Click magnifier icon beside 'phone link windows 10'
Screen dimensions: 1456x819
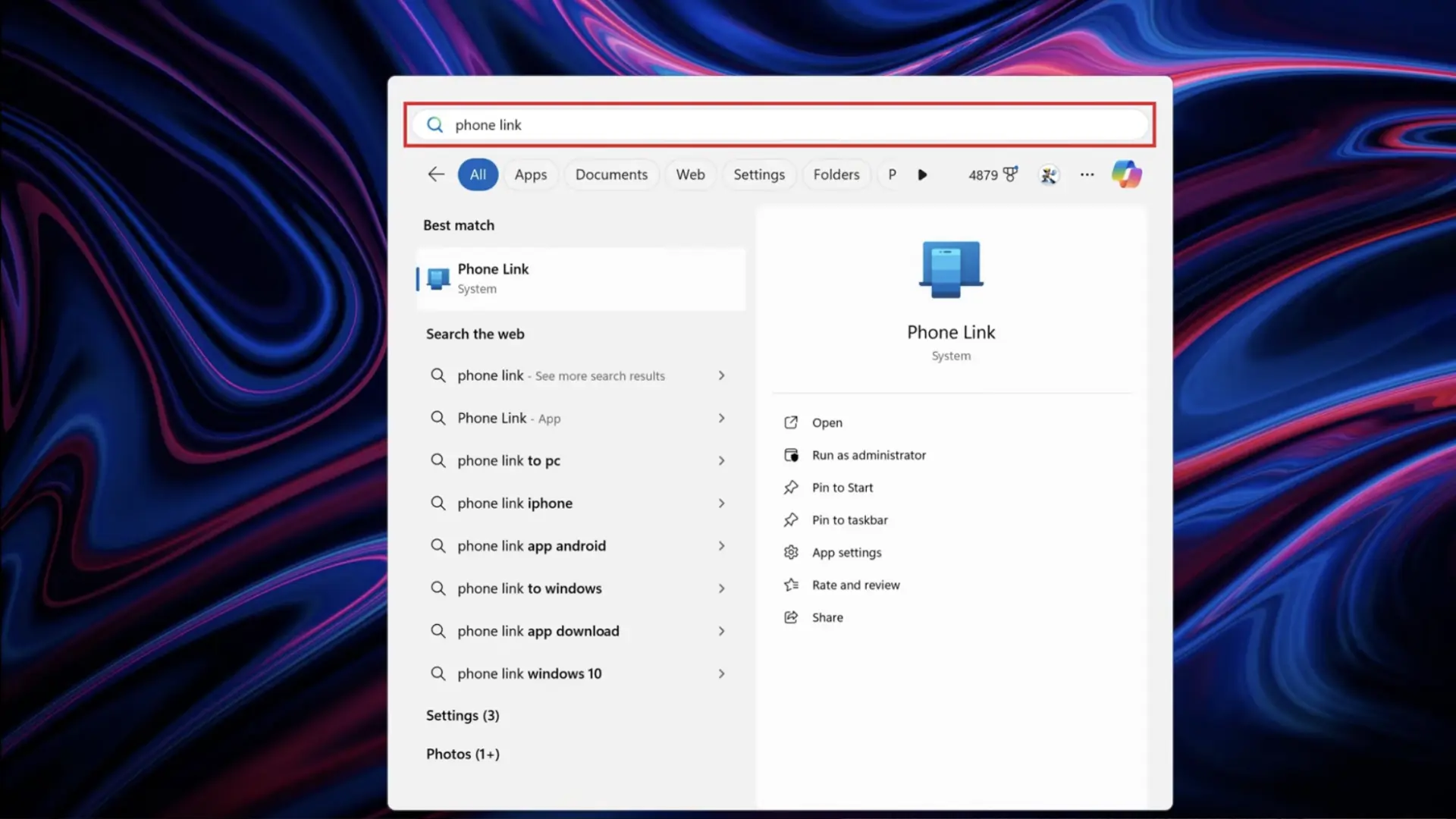438,673
